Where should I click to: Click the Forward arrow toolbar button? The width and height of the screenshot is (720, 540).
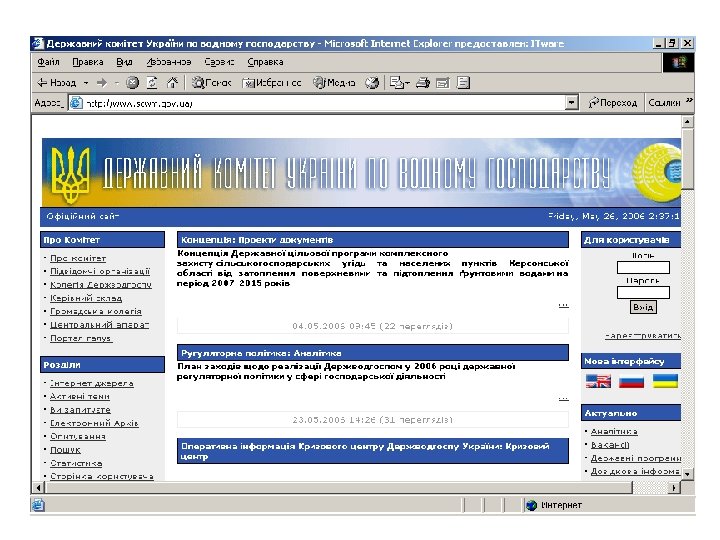101,83
